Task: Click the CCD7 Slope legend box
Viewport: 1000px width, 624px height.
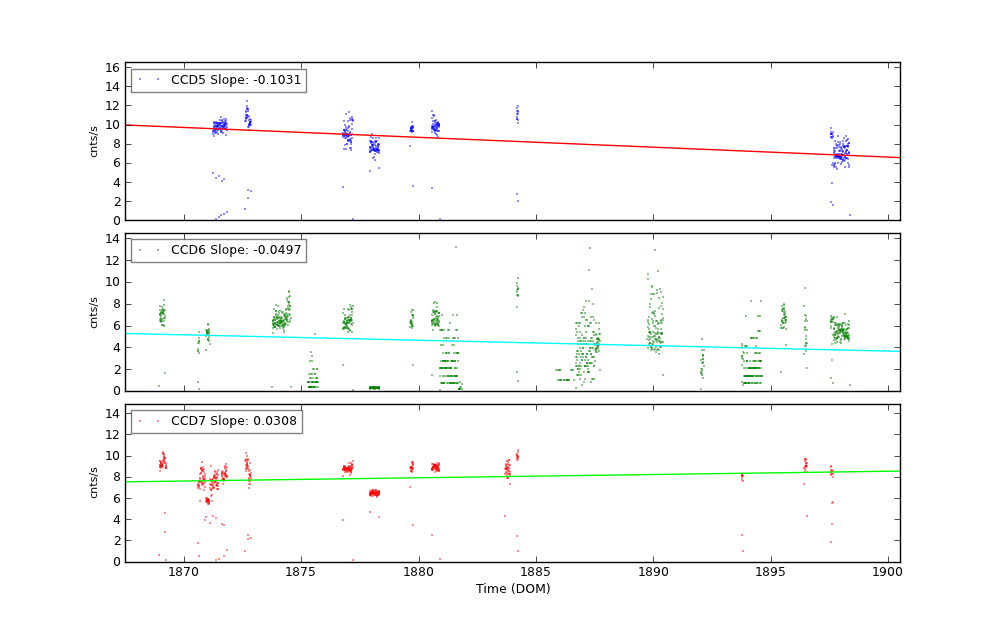Action: pyautogui.click(x=216, y=421)
